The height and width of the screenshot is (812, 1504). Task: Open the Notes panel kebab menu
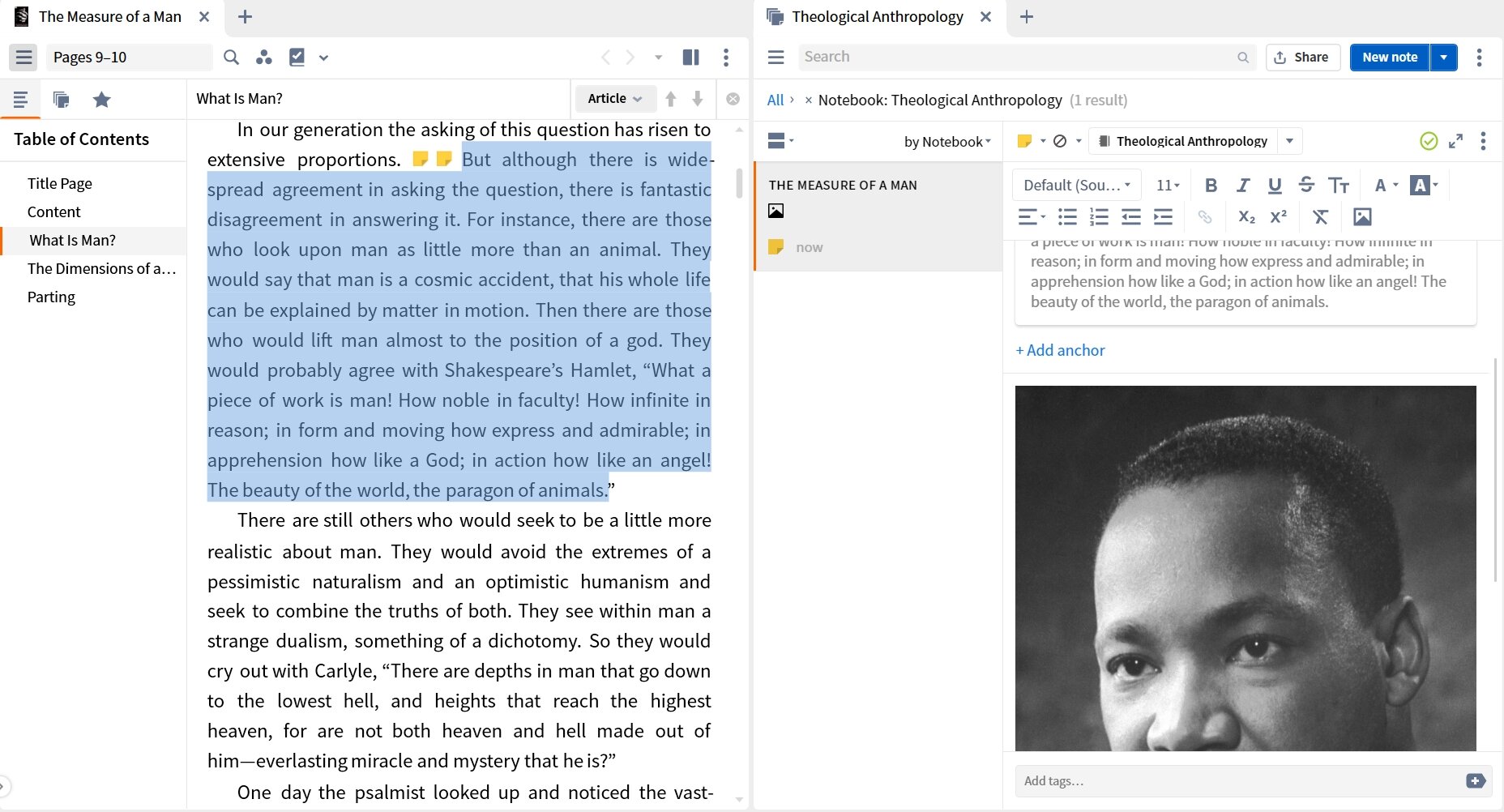(x=1479, y=58)
